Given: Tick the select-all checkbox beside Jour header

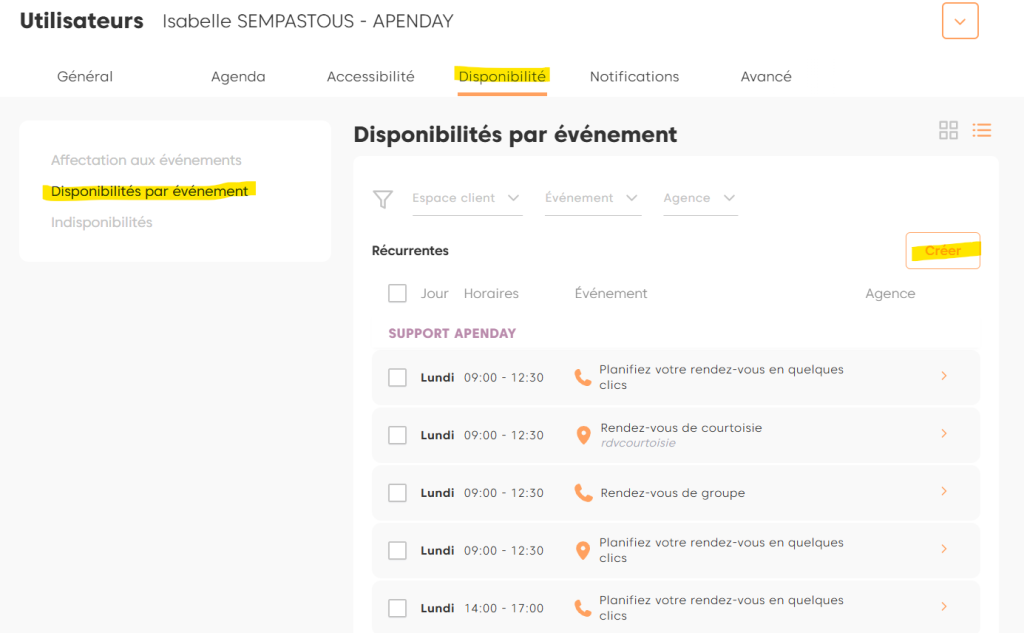Looking at the screenshot, I should 397,293.
